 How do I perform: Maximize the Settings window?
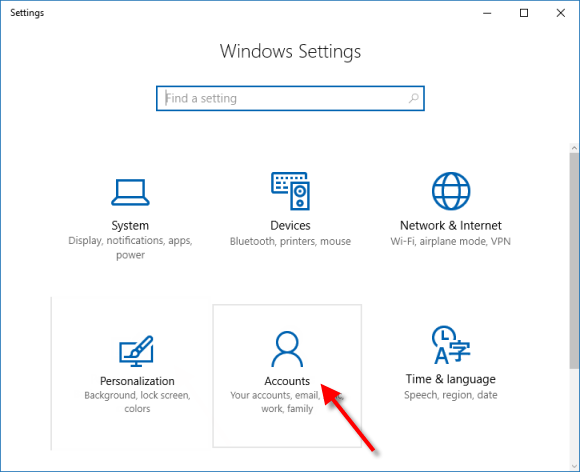524,13
